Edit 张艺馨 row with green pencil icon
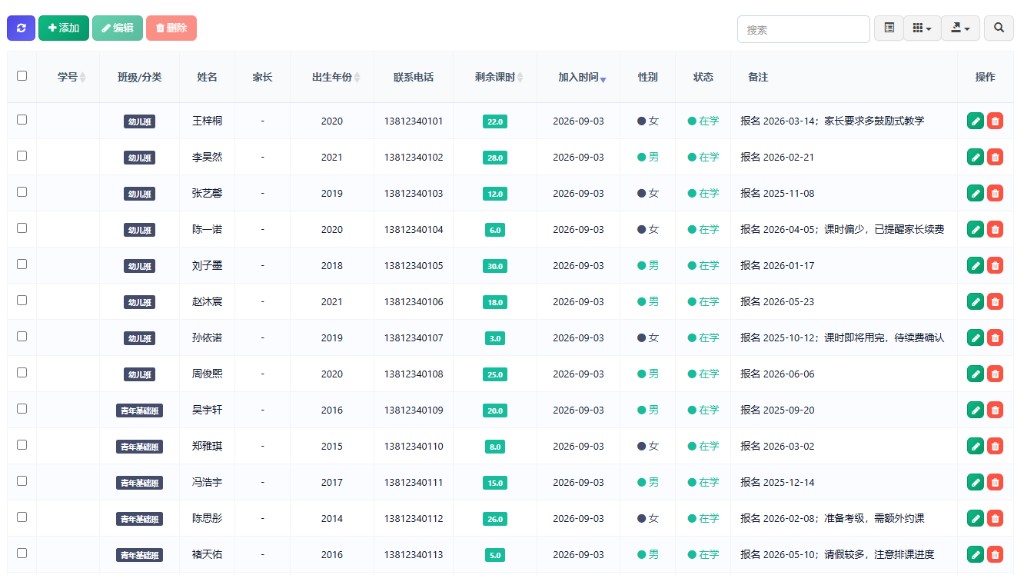The image size is (1024, 575). click(x=975, y=193)
